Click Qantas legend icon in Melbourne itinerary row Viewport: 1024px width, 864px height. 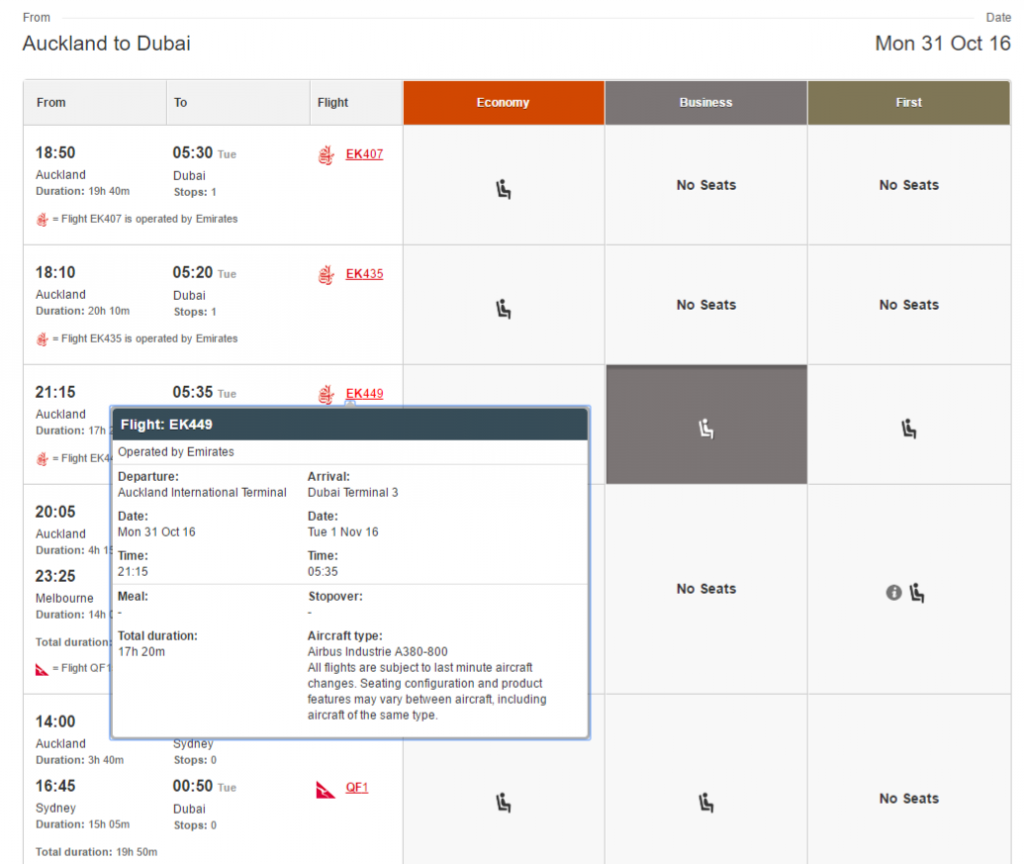pos(42,669)
